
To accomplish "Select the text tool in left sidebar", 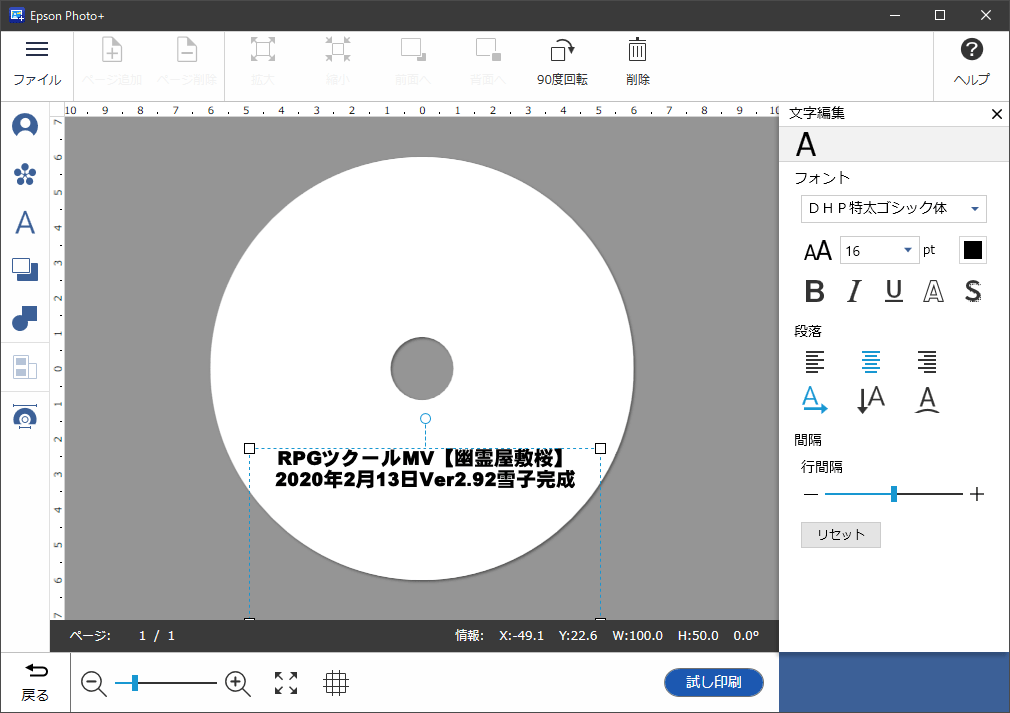I will 25,222.
